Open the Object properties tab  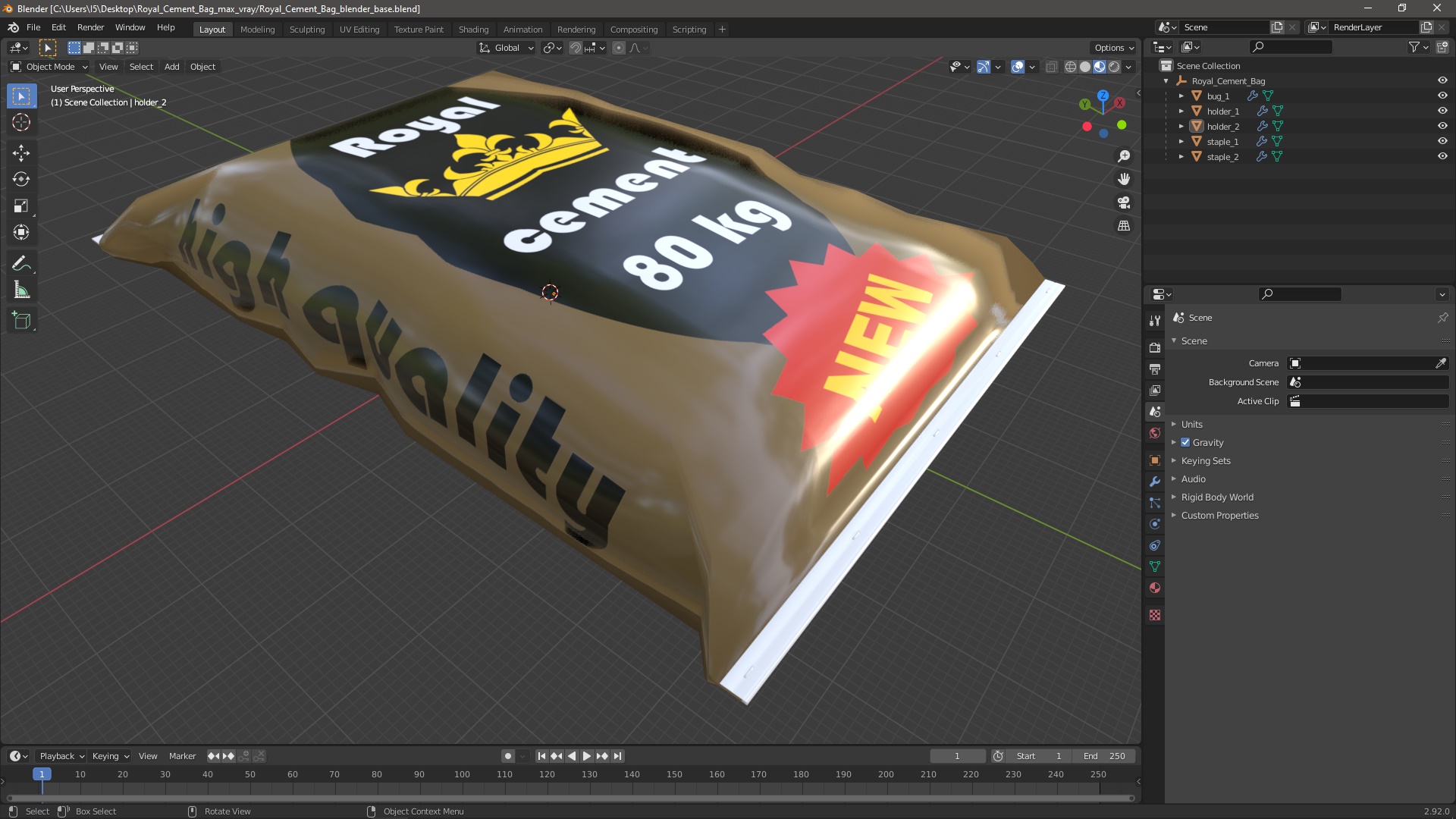1155,460
